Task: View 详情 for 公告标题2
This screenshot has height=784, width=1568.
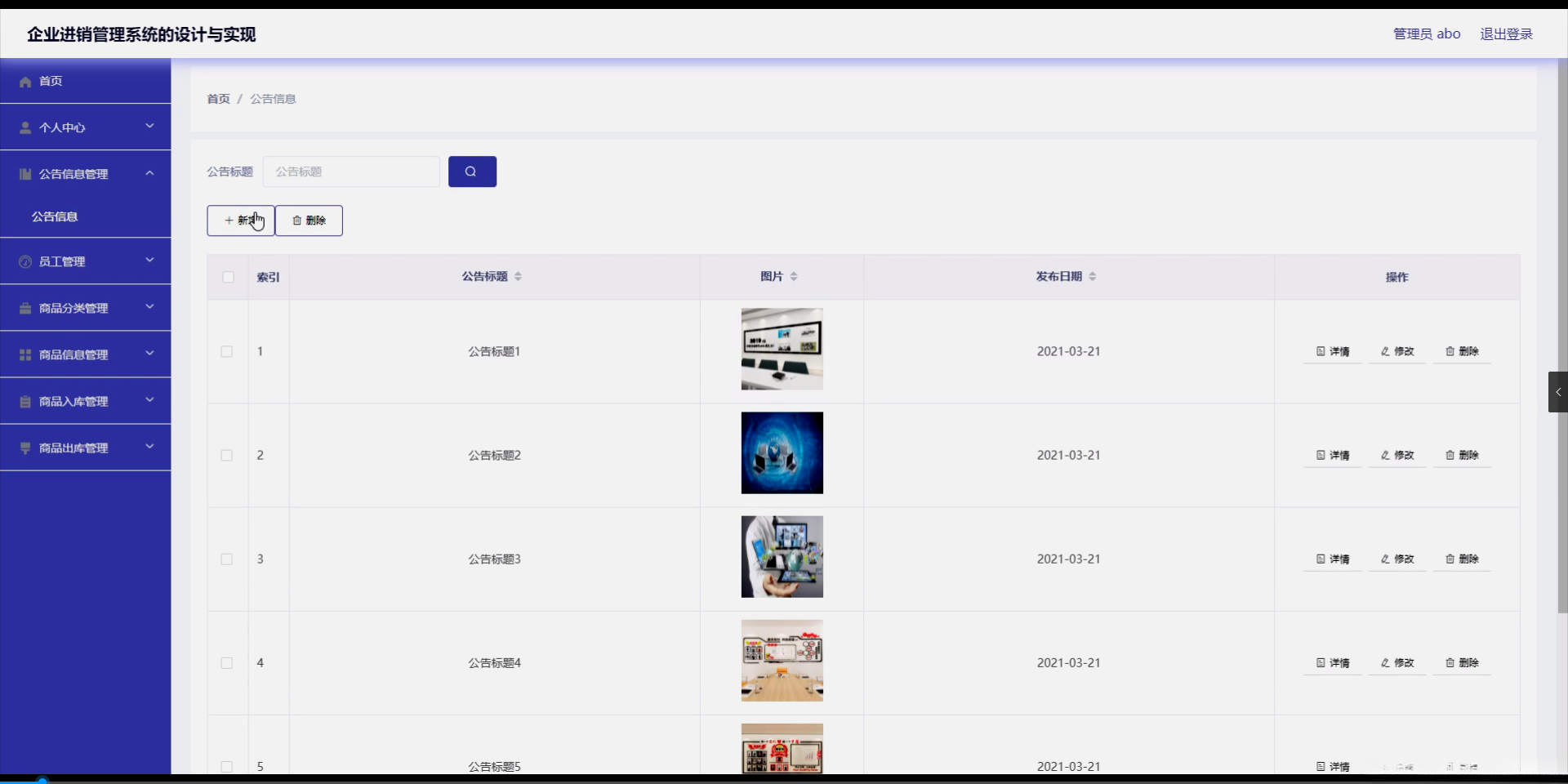Action: pyautogui.click(x=1333, y=455)
